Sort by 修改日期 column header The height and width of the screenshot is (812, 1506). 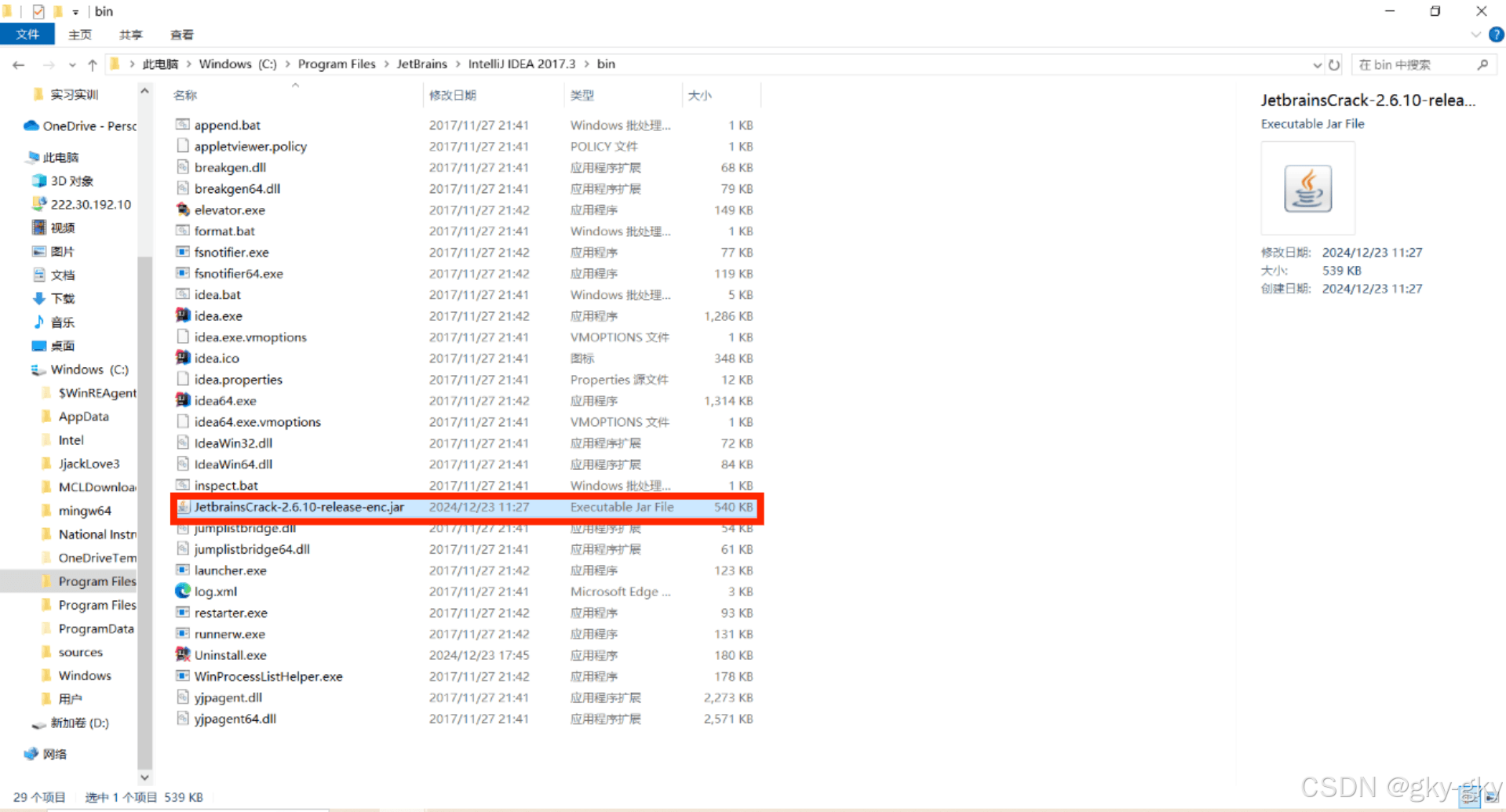[493, 95]
